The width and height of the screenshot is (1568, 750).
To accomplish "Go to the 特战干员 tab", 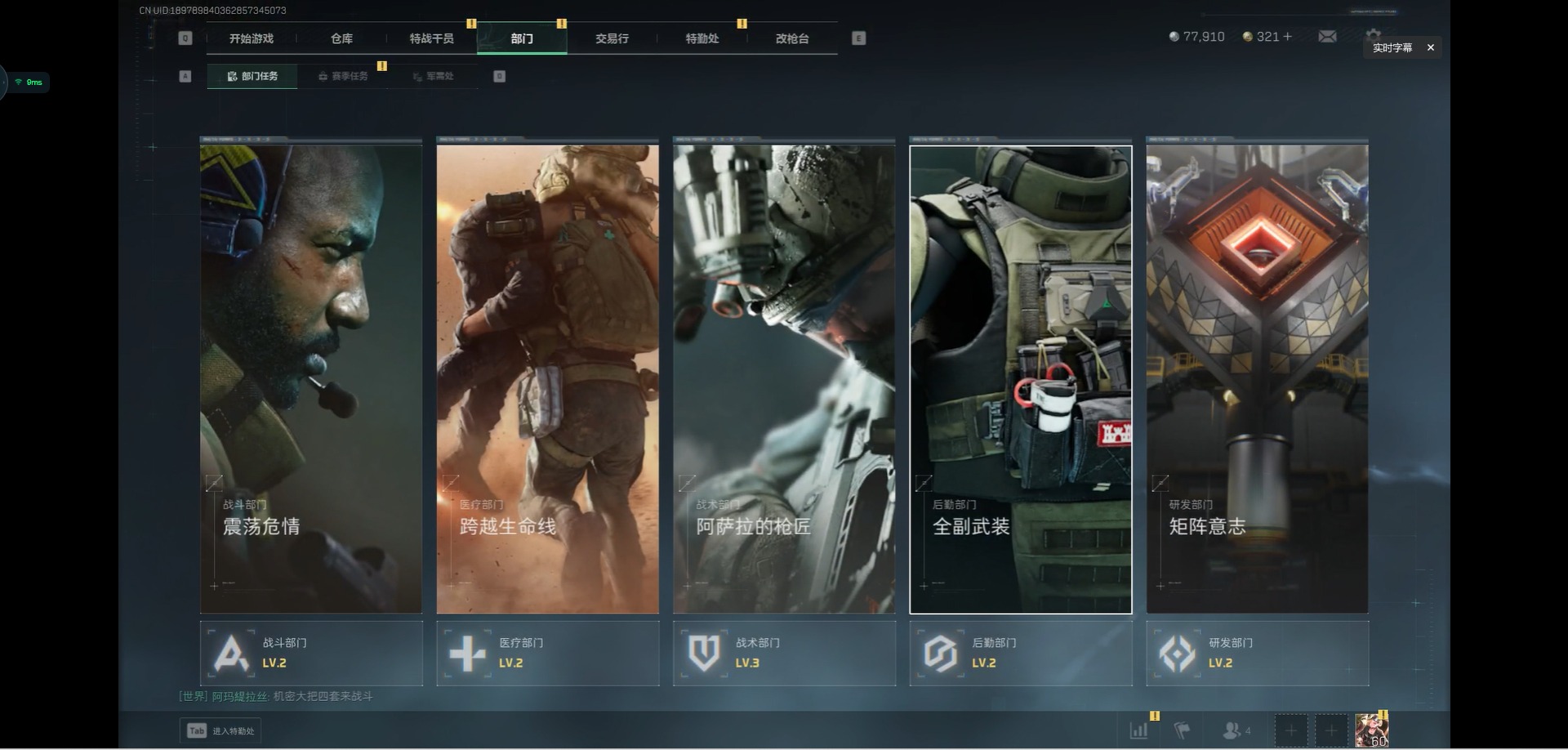I will click(x=431, y=38).
